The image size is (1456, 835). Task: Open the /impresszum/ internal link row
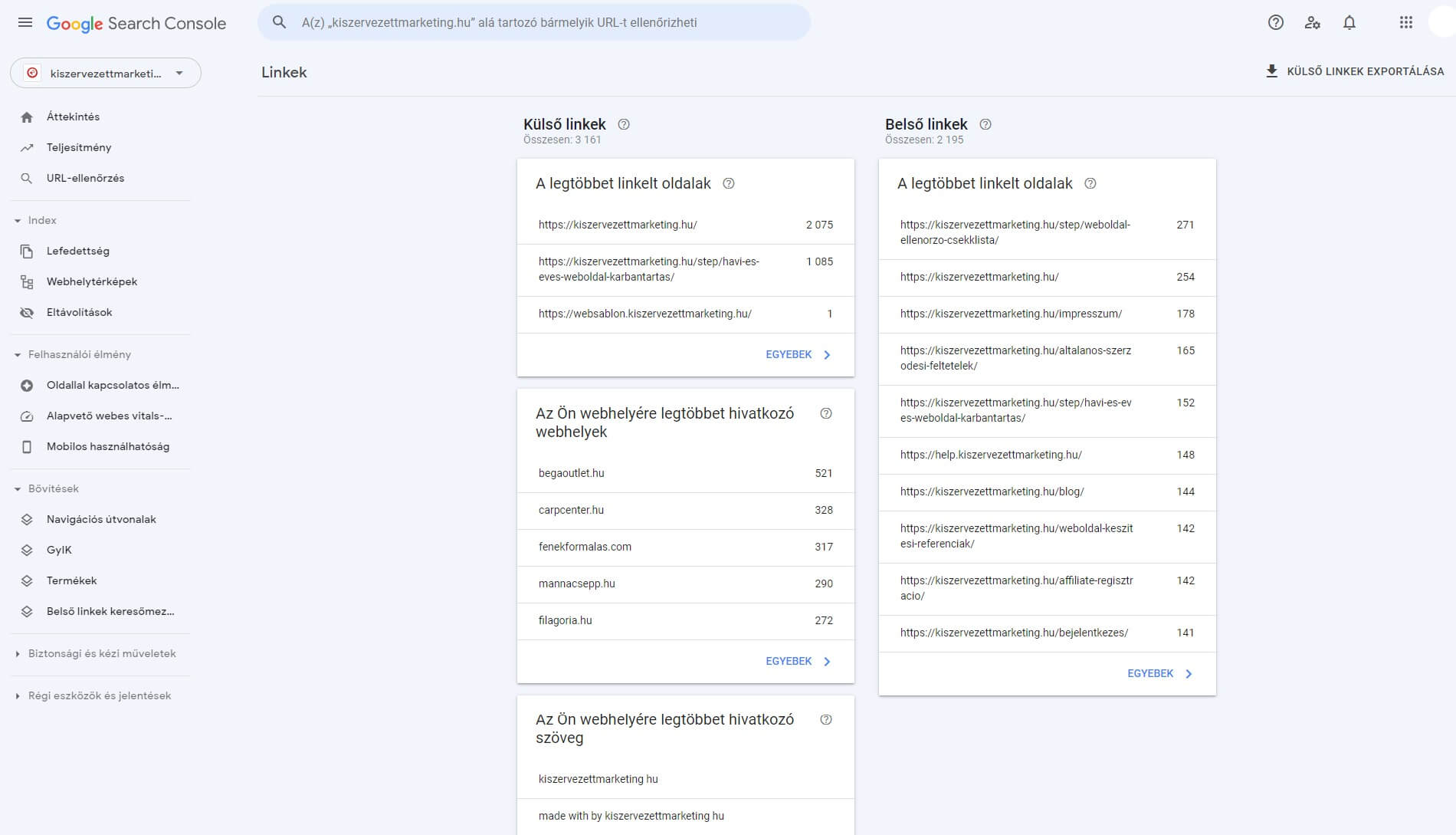(x=1048, y=314)
